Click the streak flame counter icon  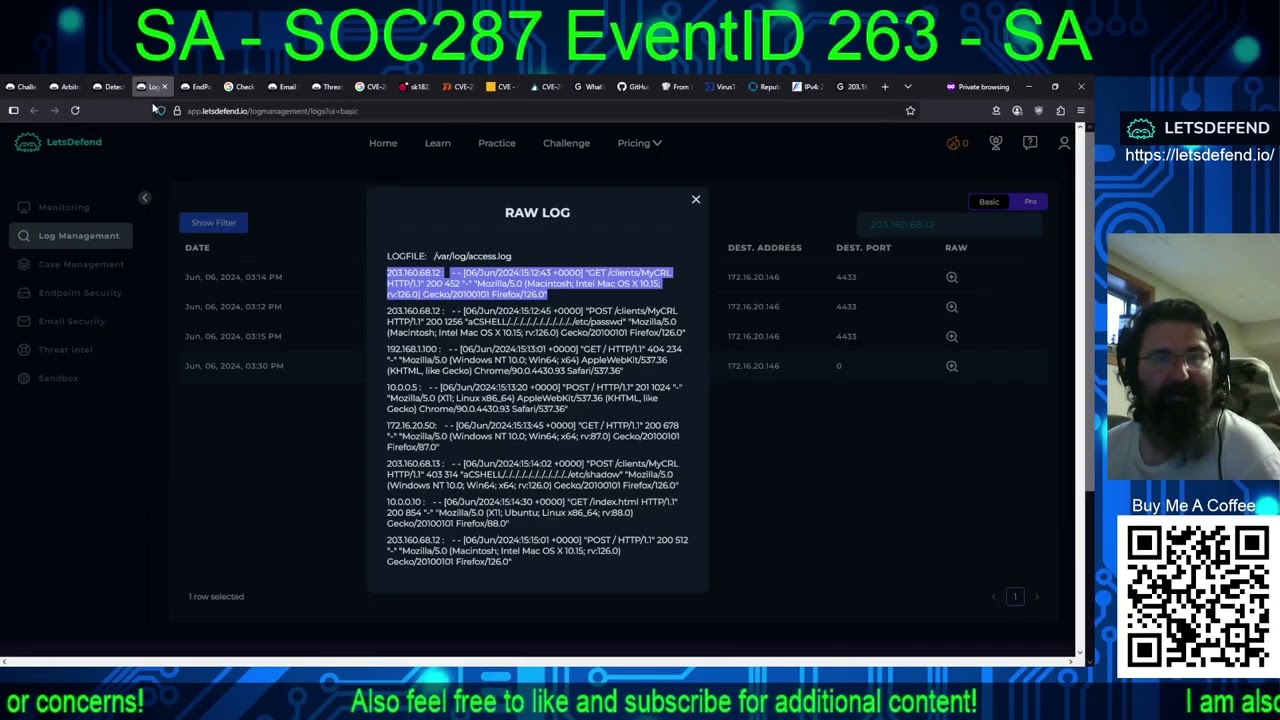(x=957, y=143)
